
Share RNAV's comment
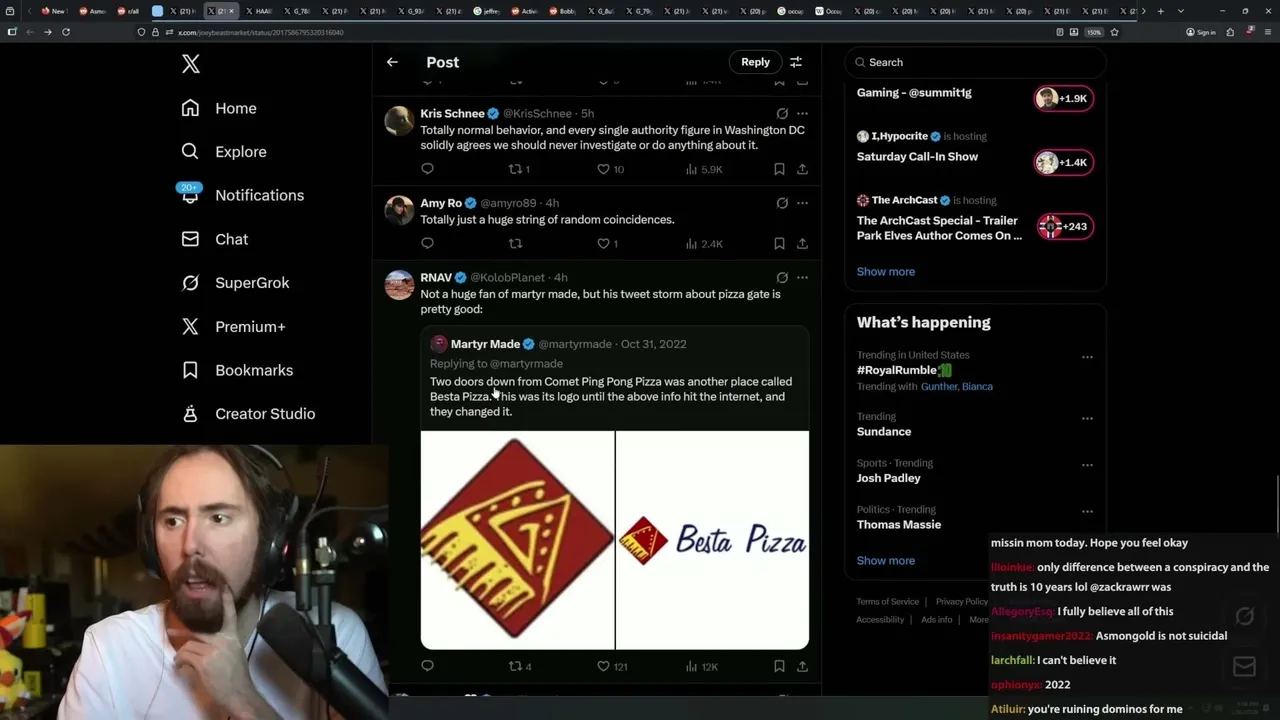[802, 666]
